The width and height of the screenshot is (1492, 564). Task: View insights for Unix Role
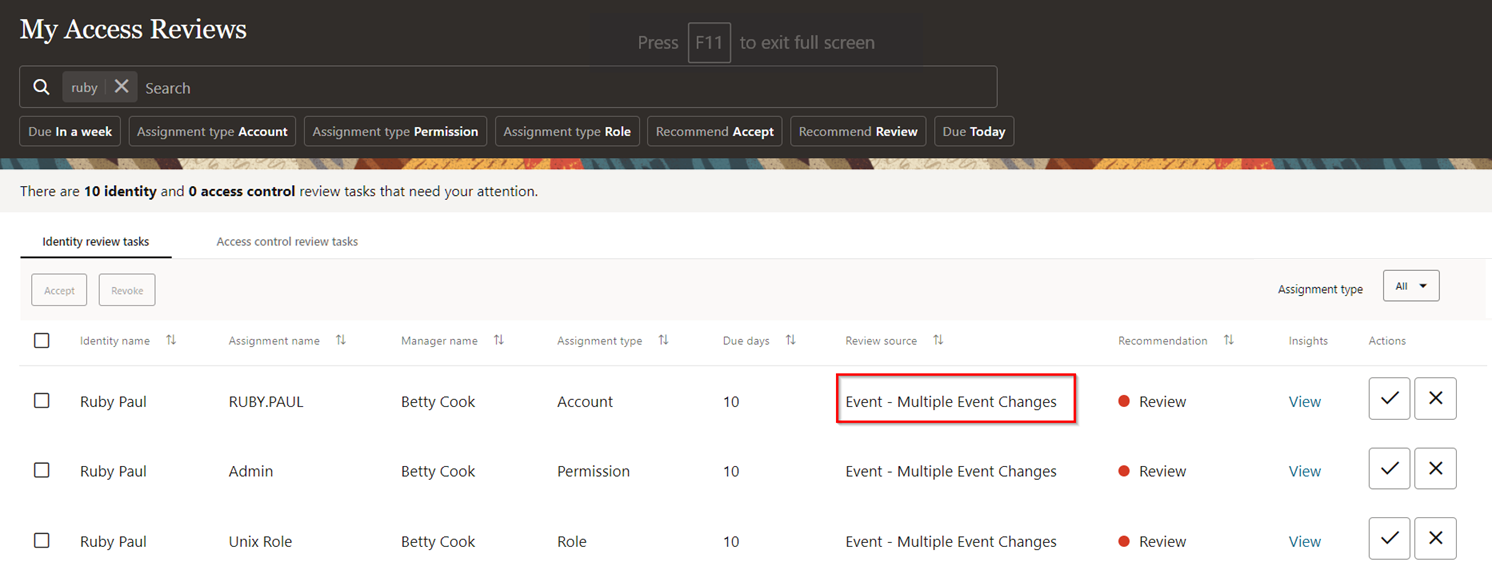tap(1305, 541)
